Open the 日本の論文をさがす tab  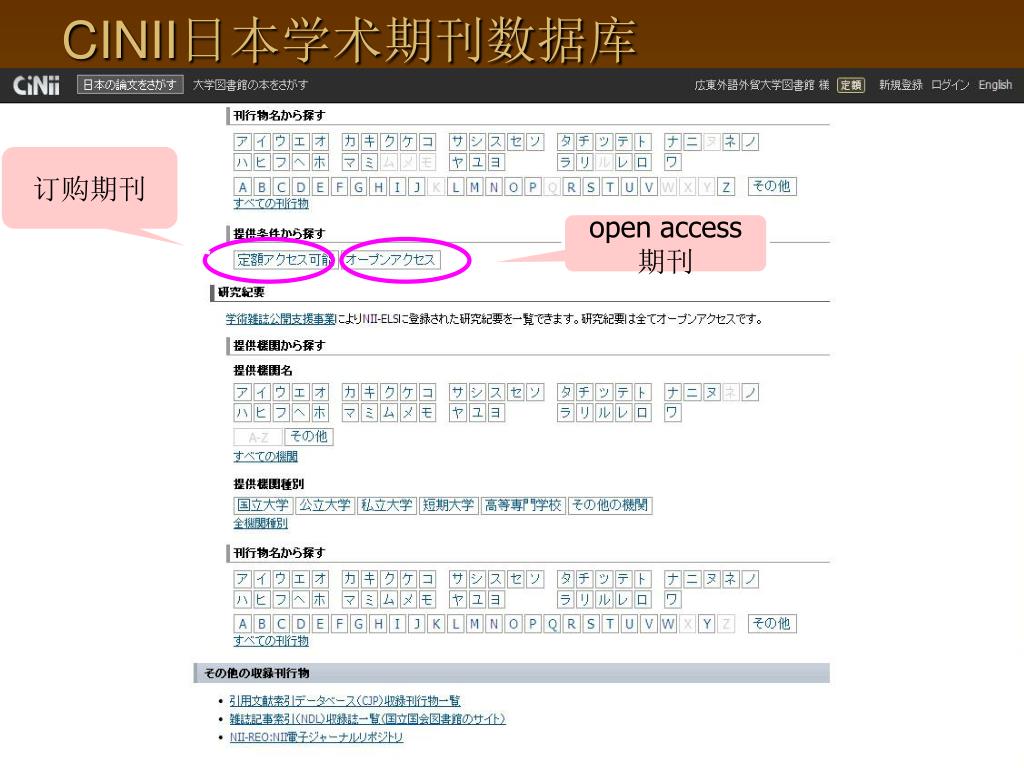coord(130,85)
